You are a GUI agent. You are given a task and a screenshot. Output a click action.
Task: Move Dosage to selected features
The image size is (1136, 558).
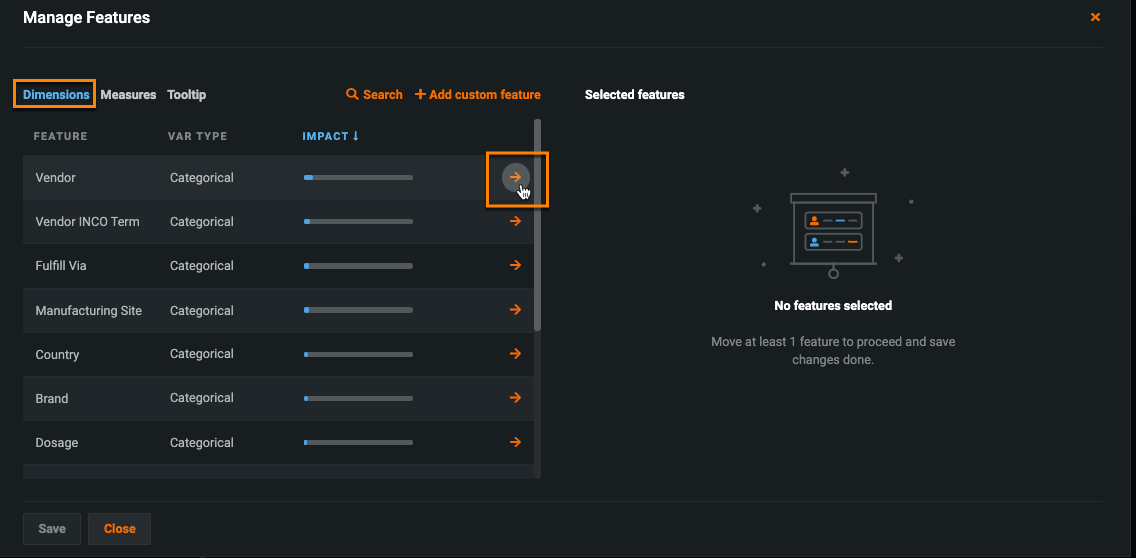(515, 442)
